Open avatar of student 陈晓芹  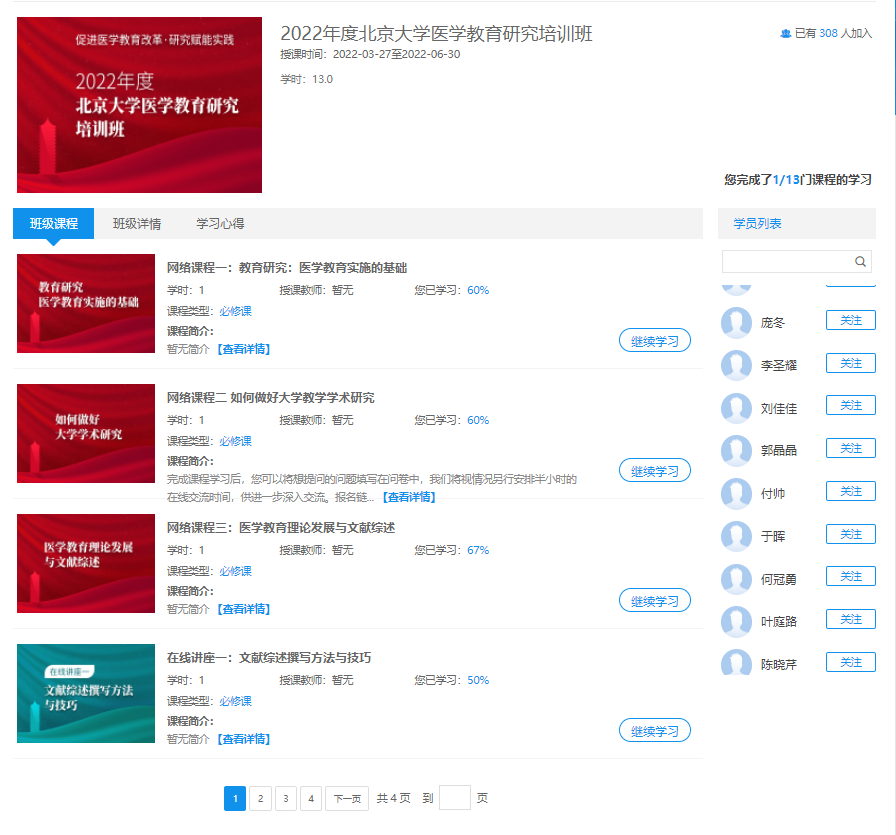point(736,662)
